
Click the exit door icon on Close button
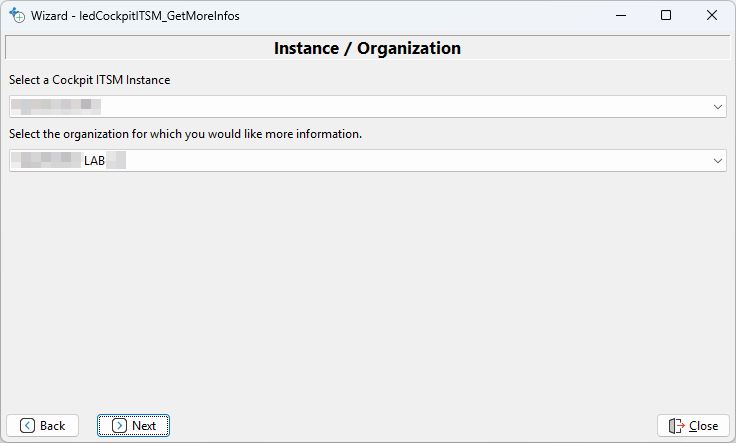coord(677,425)
